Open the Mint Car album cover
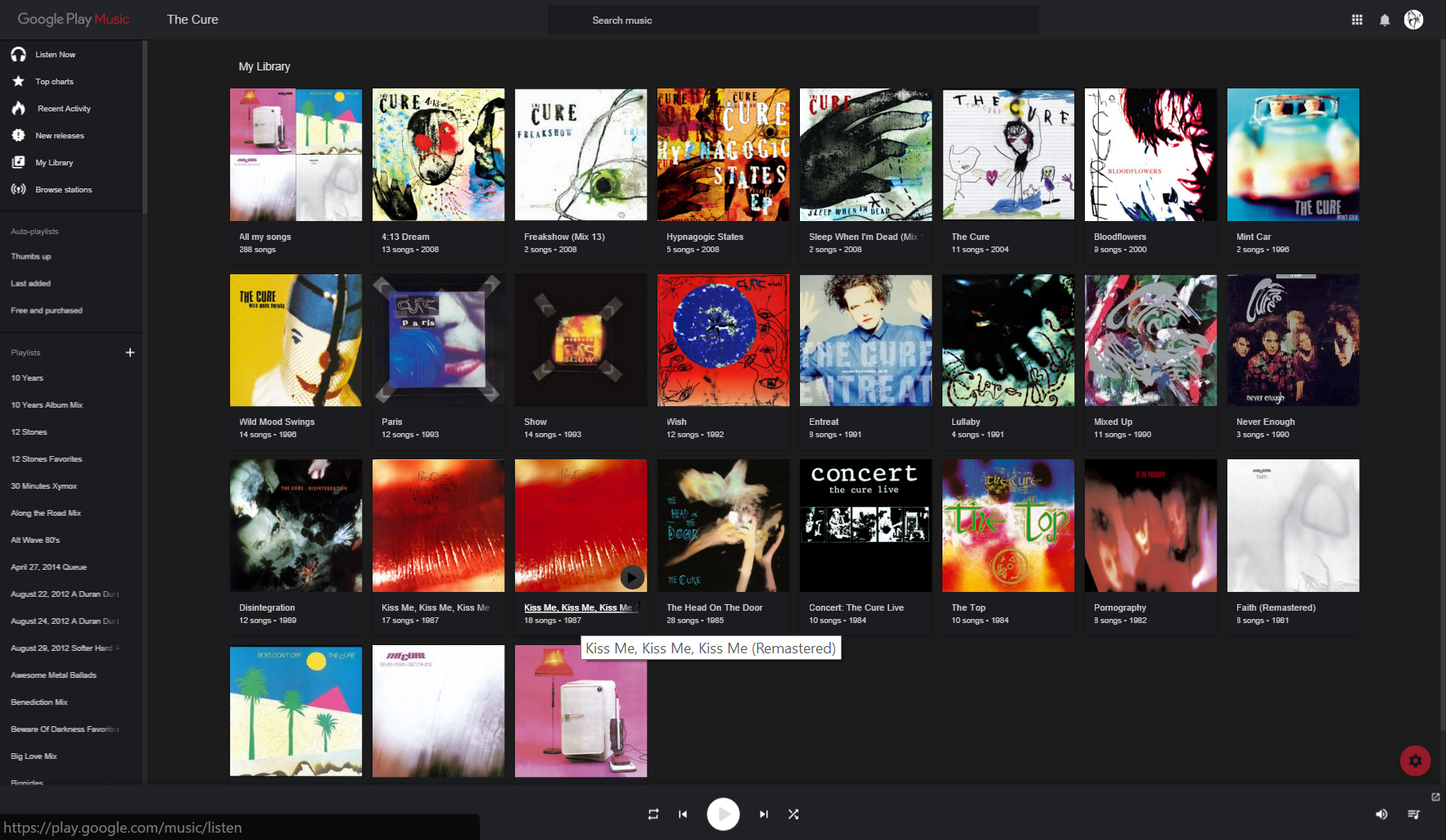 [1293, 155]
